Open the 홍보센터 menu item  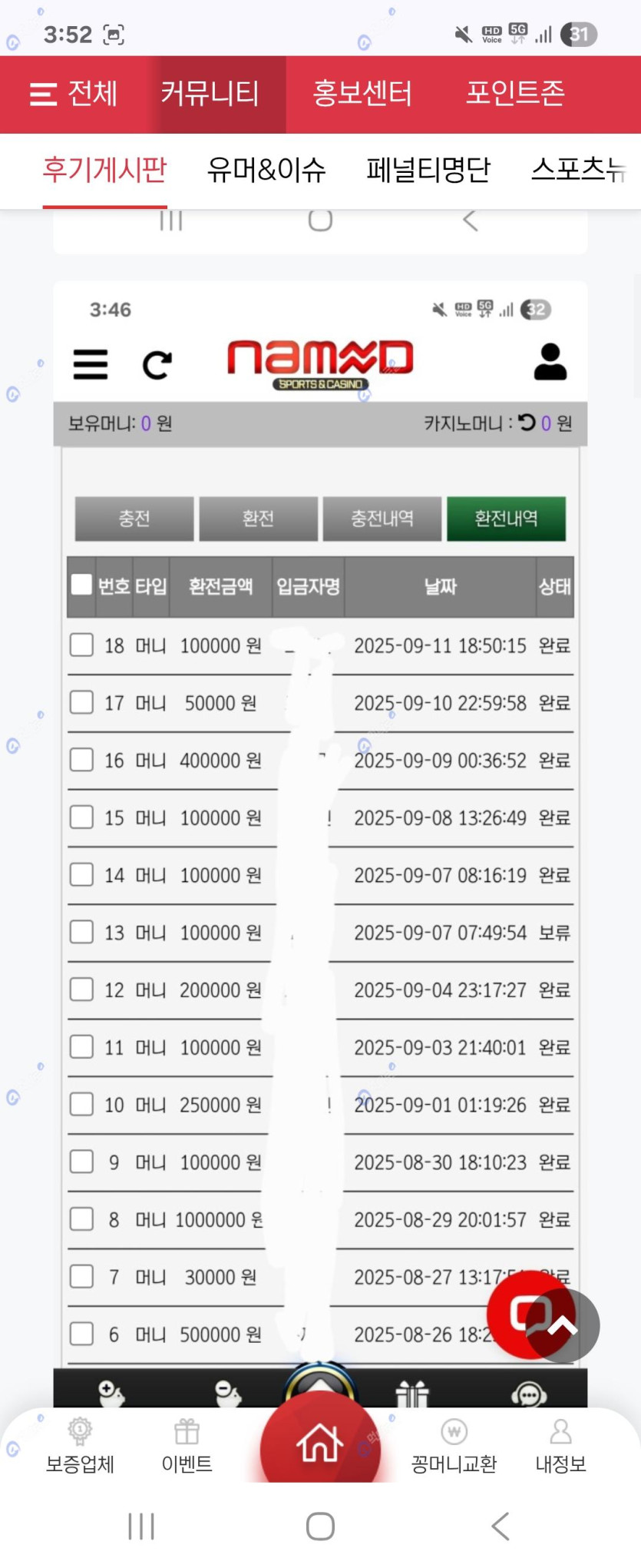[x=362, y=94]
